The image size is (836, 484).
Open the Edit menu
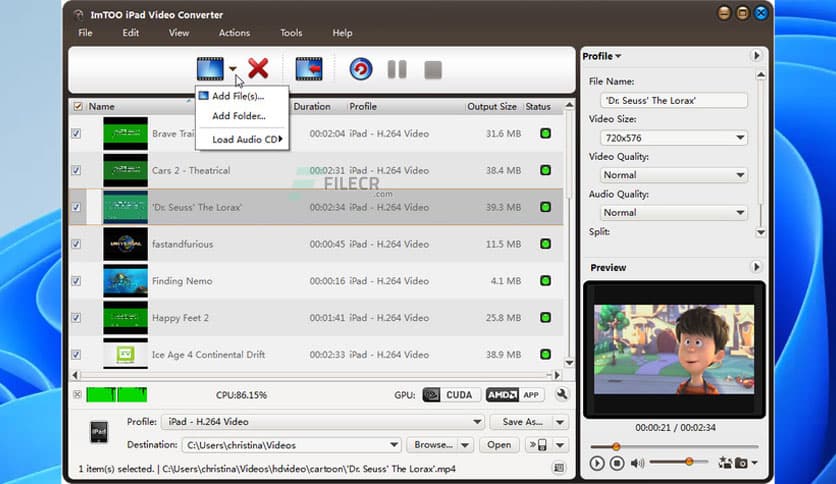pyautogui.click(x=131, y=33)
